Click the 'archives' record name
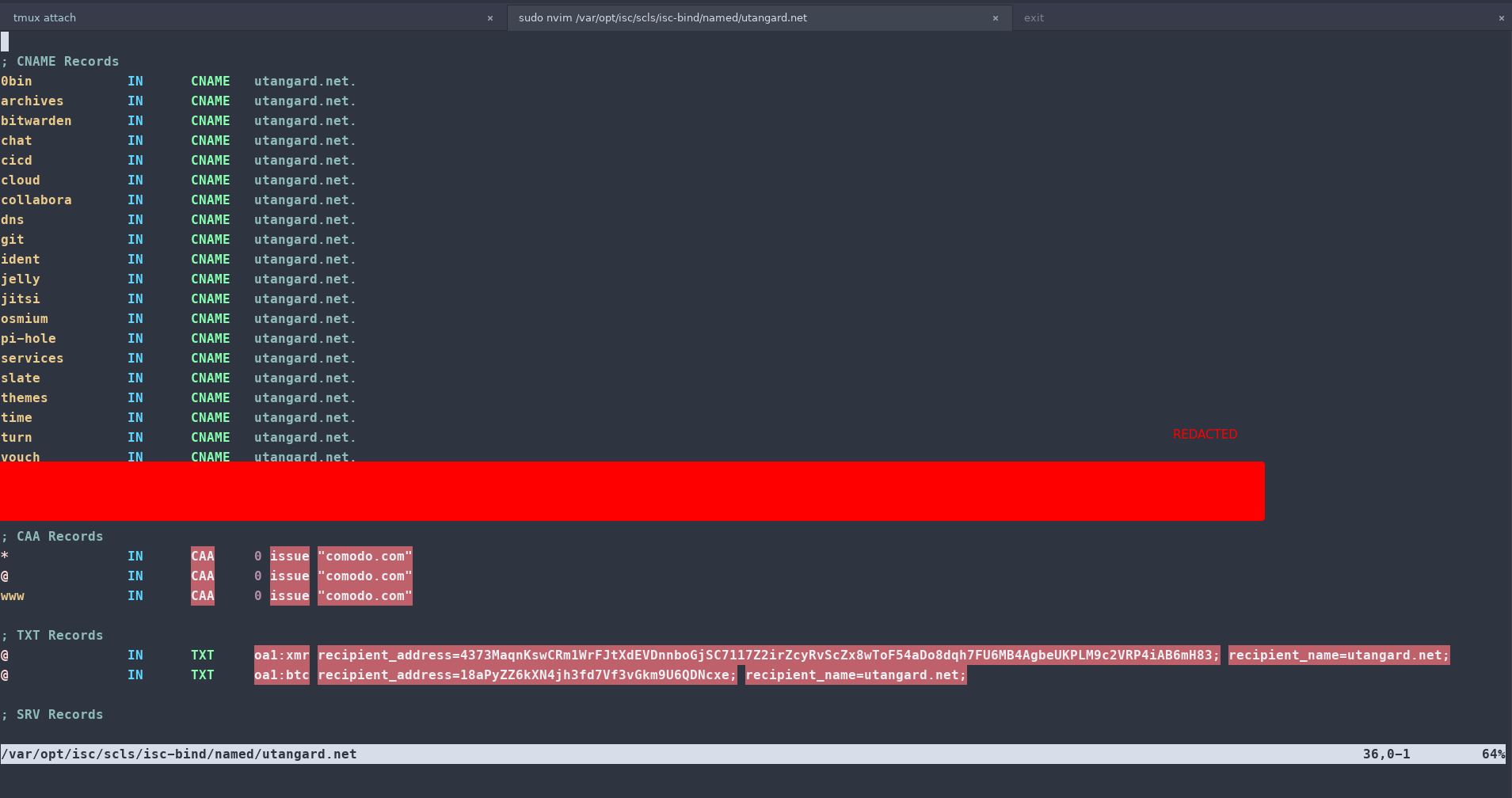 tap(32, 101)
